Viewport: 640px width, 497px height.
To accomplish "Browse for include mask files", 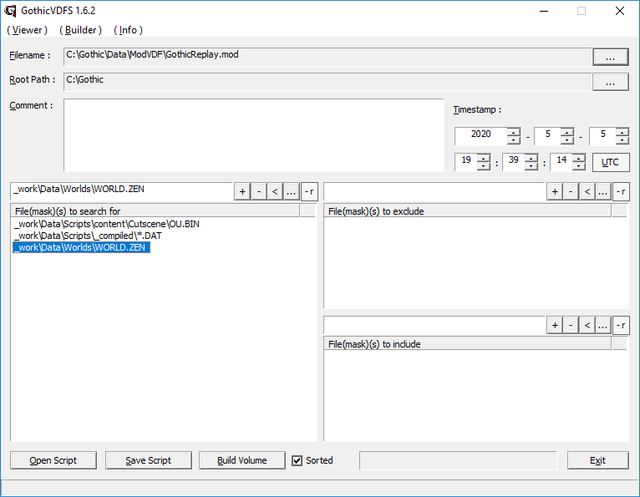I will click(x=603, y=325).
